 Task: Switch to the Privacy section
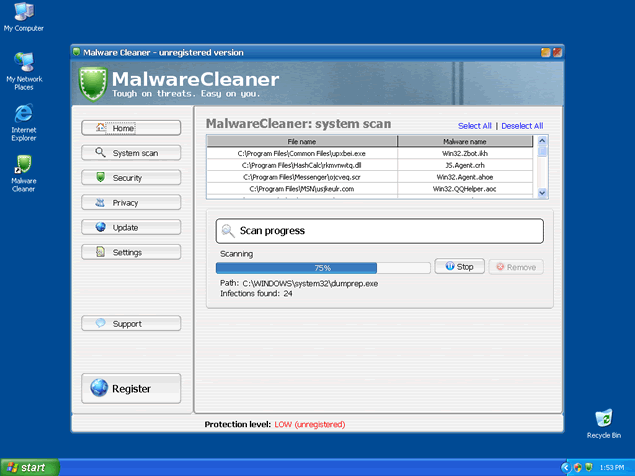coord(131,202)
